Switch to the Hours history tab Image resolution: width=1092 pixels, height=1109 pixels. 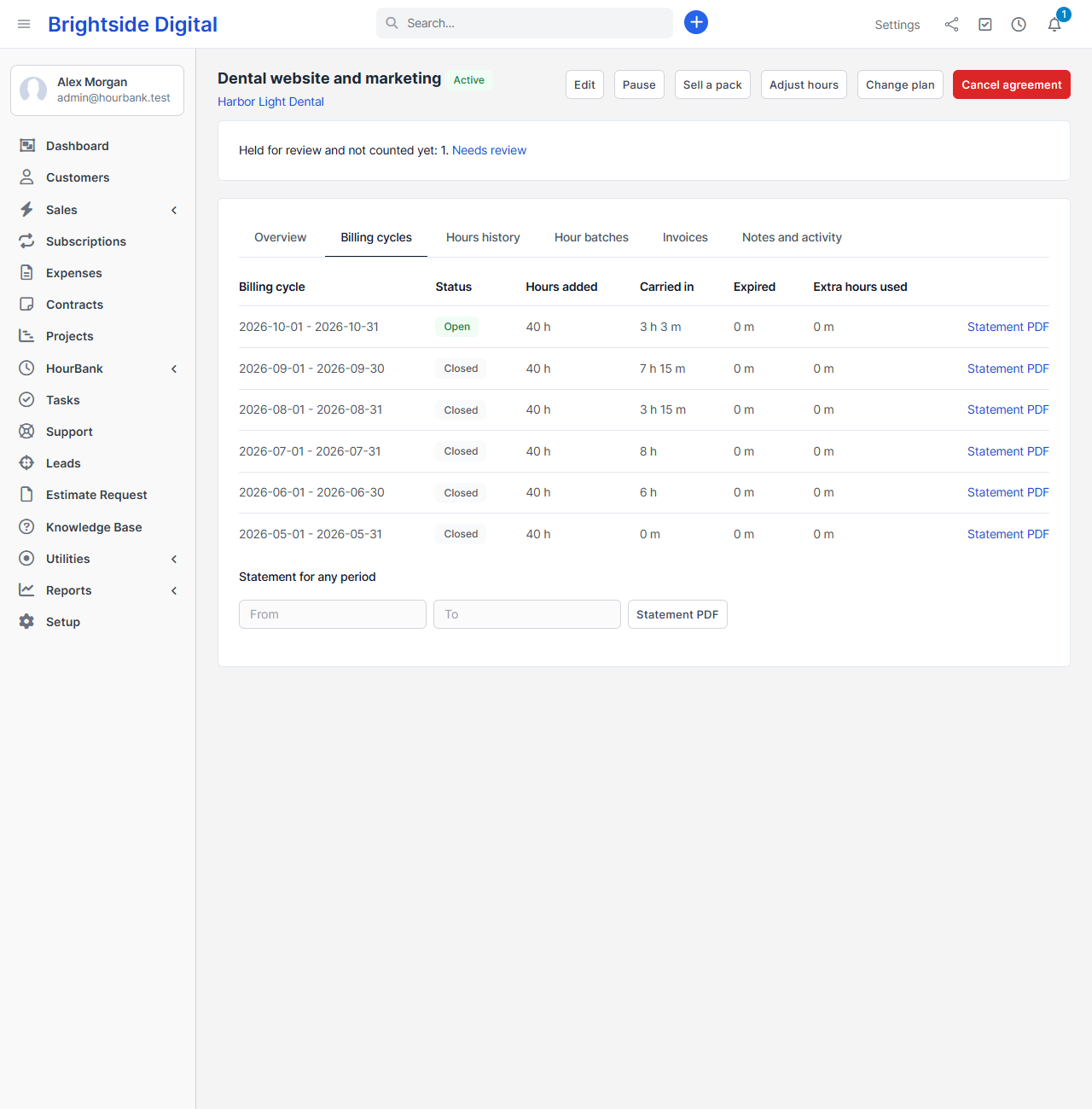click(x=483, y=237)
